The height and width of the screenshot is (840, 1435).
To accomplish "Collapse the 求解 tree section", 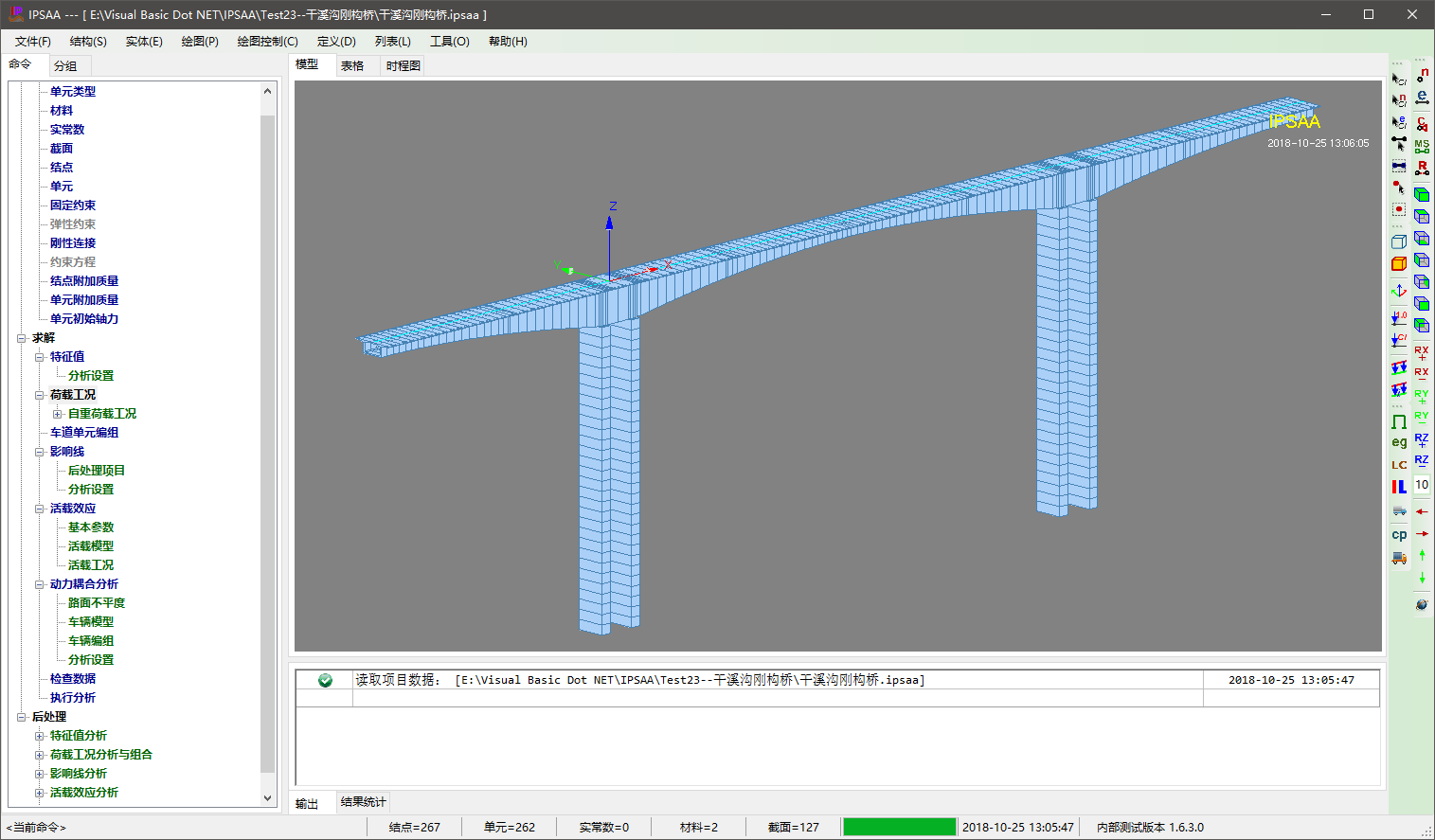I will 22,338.
